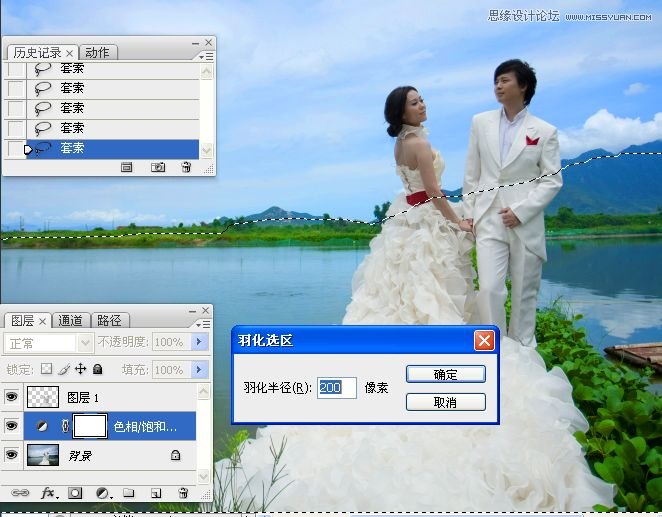Select the highlighted 套索 history state
The width and height of the screenshot is (662, 517).
point(112,149)
